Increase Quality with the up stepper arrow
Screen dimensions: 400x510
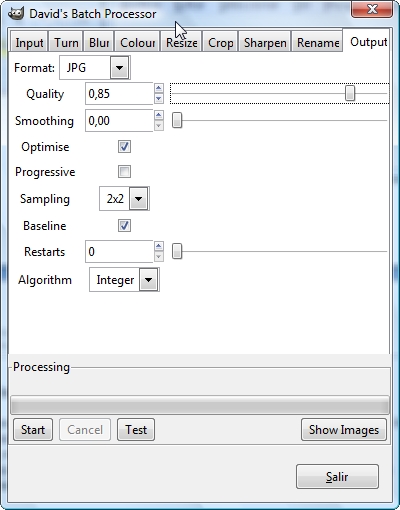click(159, 88)
